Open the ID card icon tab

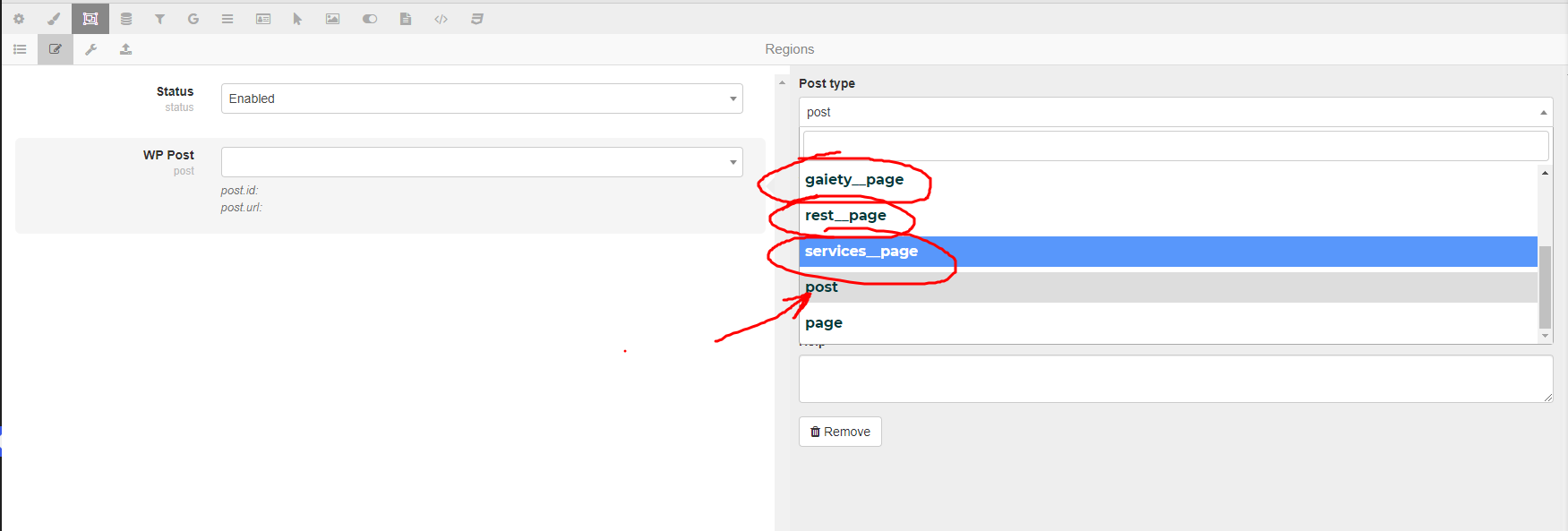tap(263, 19)
